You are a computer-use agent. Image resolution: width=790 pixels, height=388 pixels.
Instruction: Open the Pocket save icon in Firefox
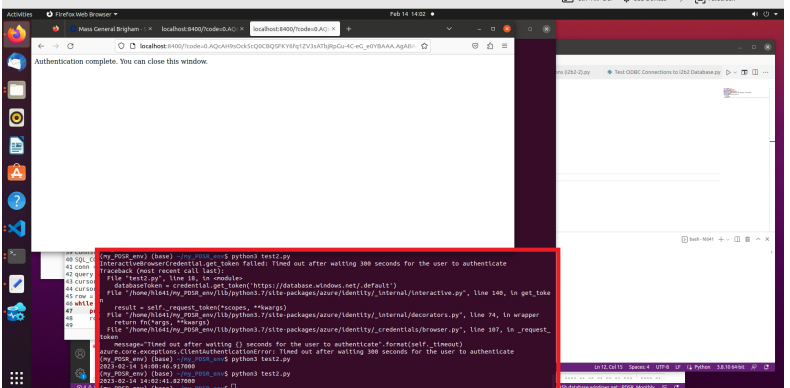point(475,46)
